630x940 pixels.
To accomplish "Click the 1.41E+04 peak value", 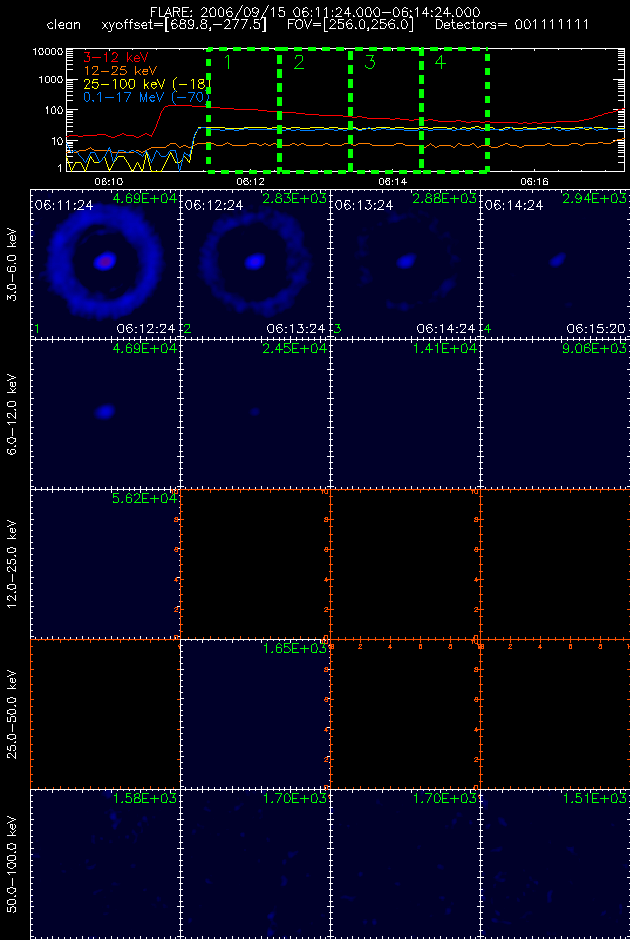I will click(x=444, y=348).
